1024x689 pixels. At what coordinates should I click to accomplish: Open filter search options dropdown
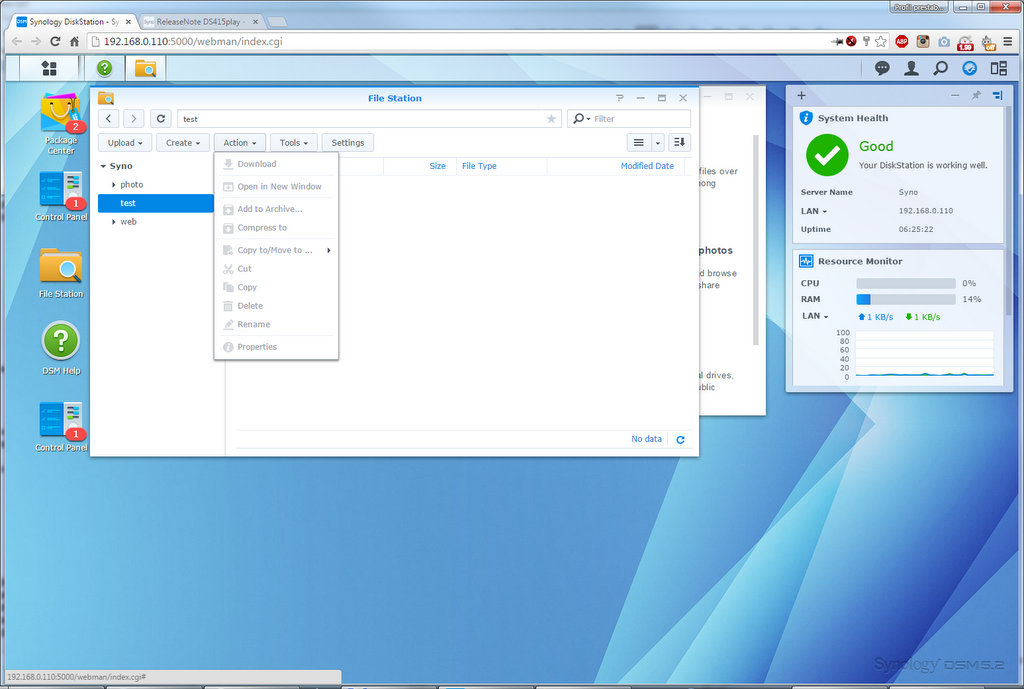[581, 119]
